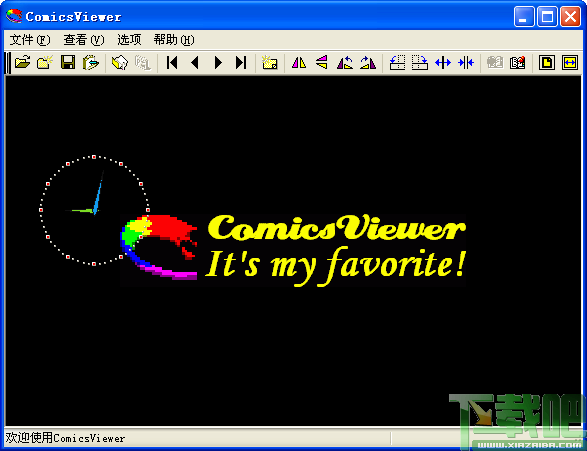This screenshot has width=587, height=451.
Task: Click the open archive package icon
Action: (x=120, y=63)
